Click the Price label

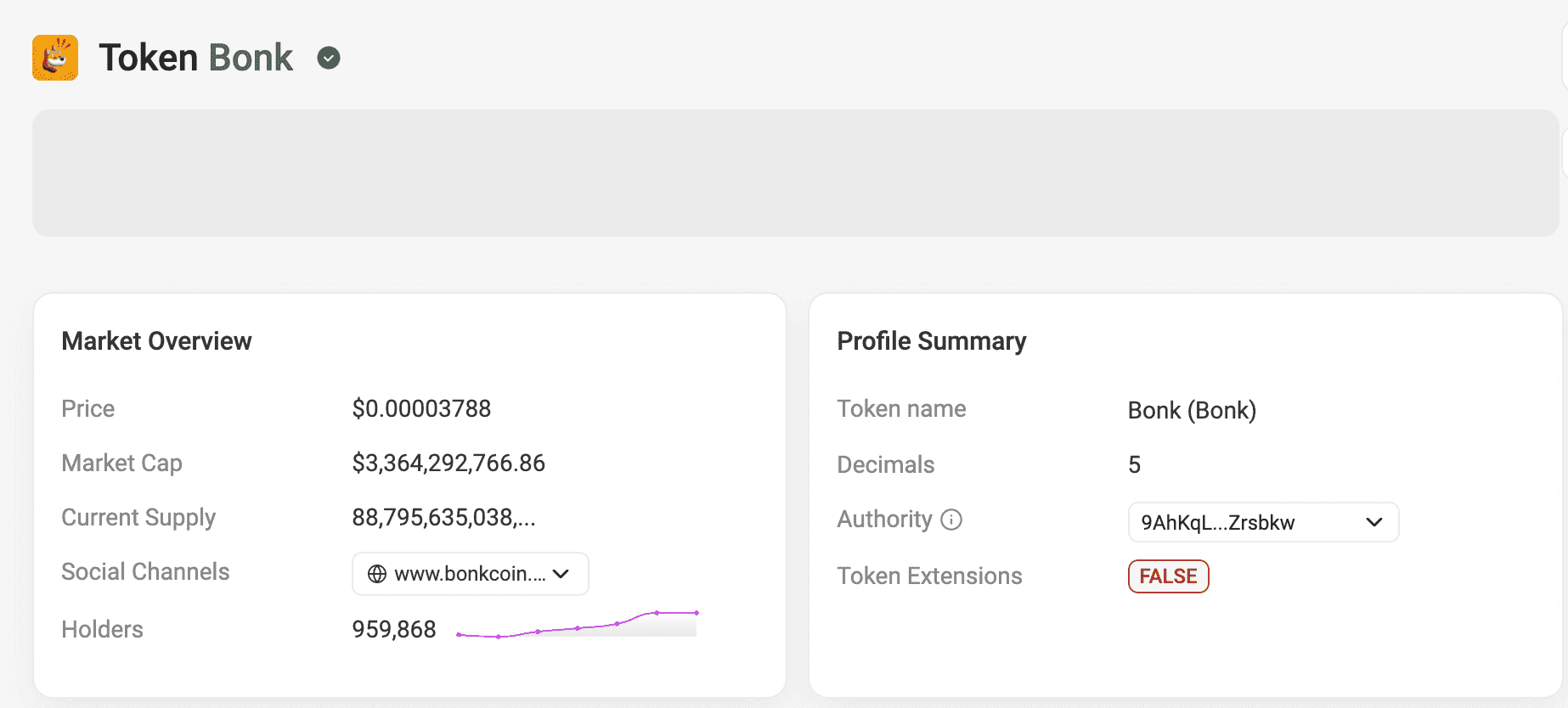coord(88,409)
